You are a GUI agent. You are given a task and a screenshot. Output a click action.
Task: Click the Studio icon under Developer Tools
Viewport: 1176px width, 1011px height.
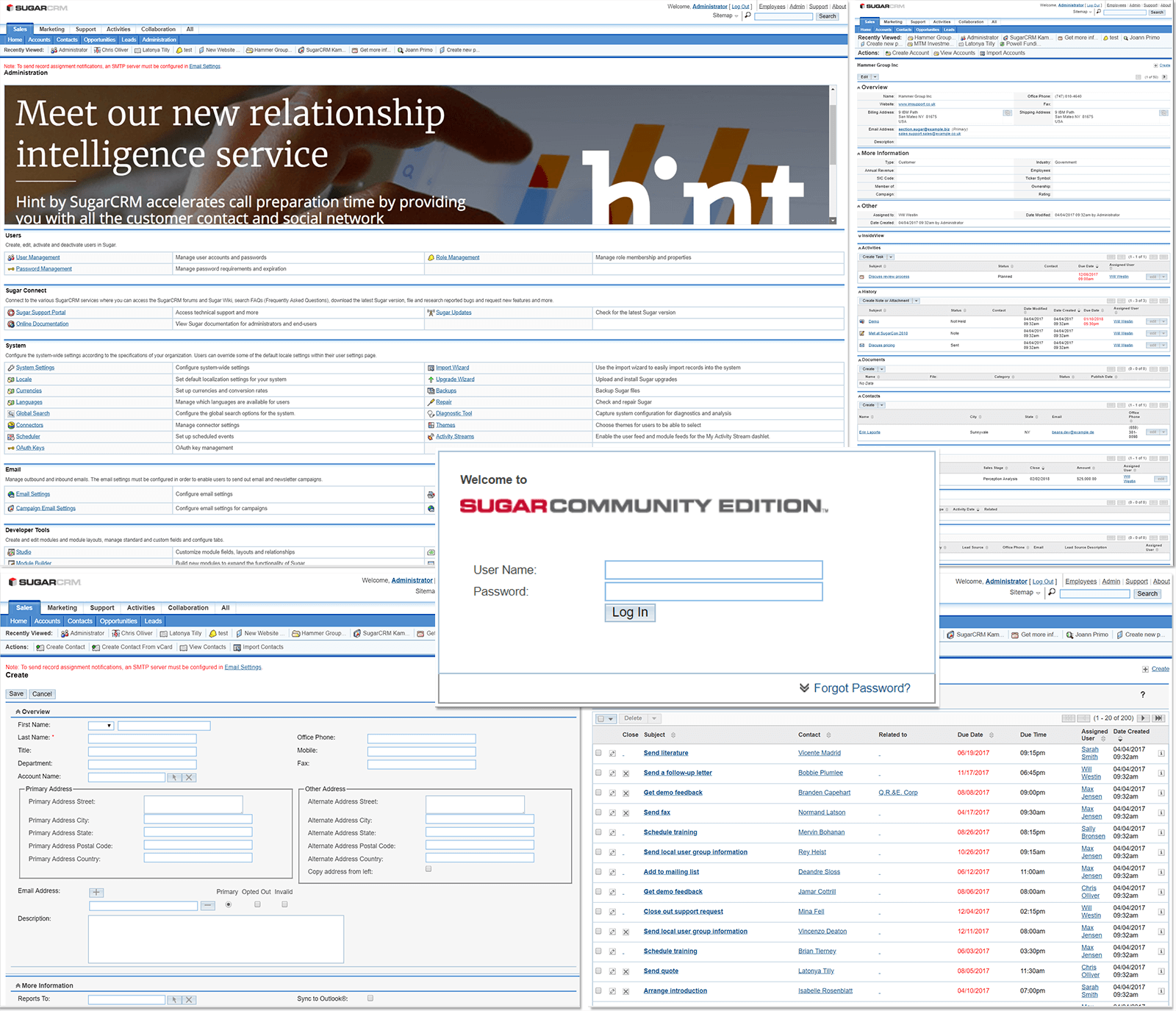coord(11,552)
